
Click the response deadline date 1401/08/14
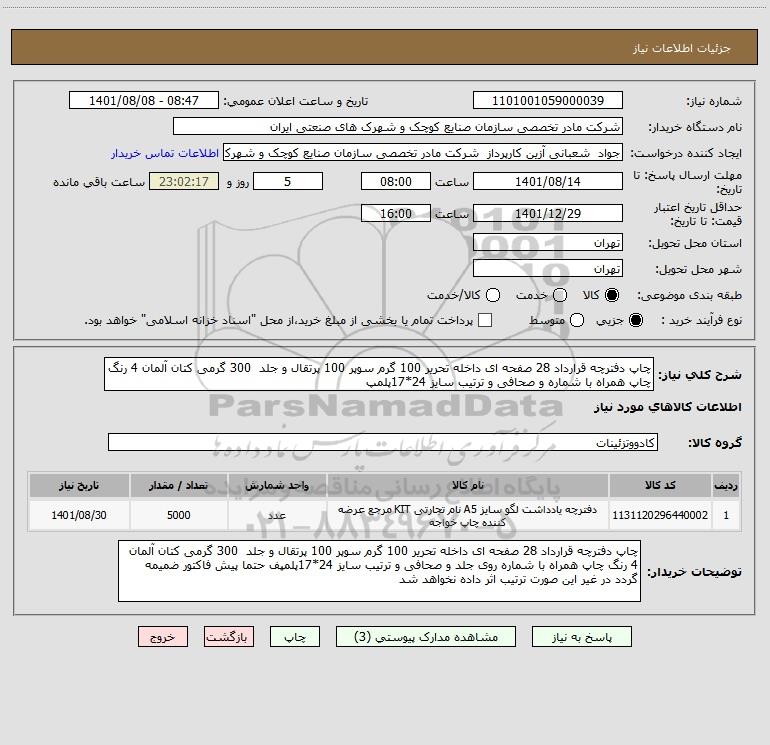pyautogui.click(x=548, y=181)
